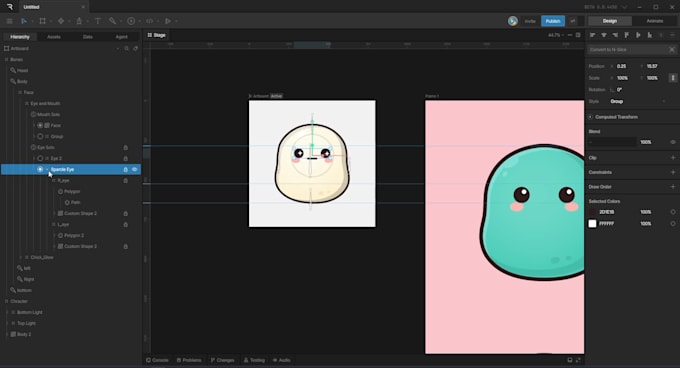Toggle lock on Eye 2 row
The width and height of the screenshot is (680, 368).
point(126,159)
